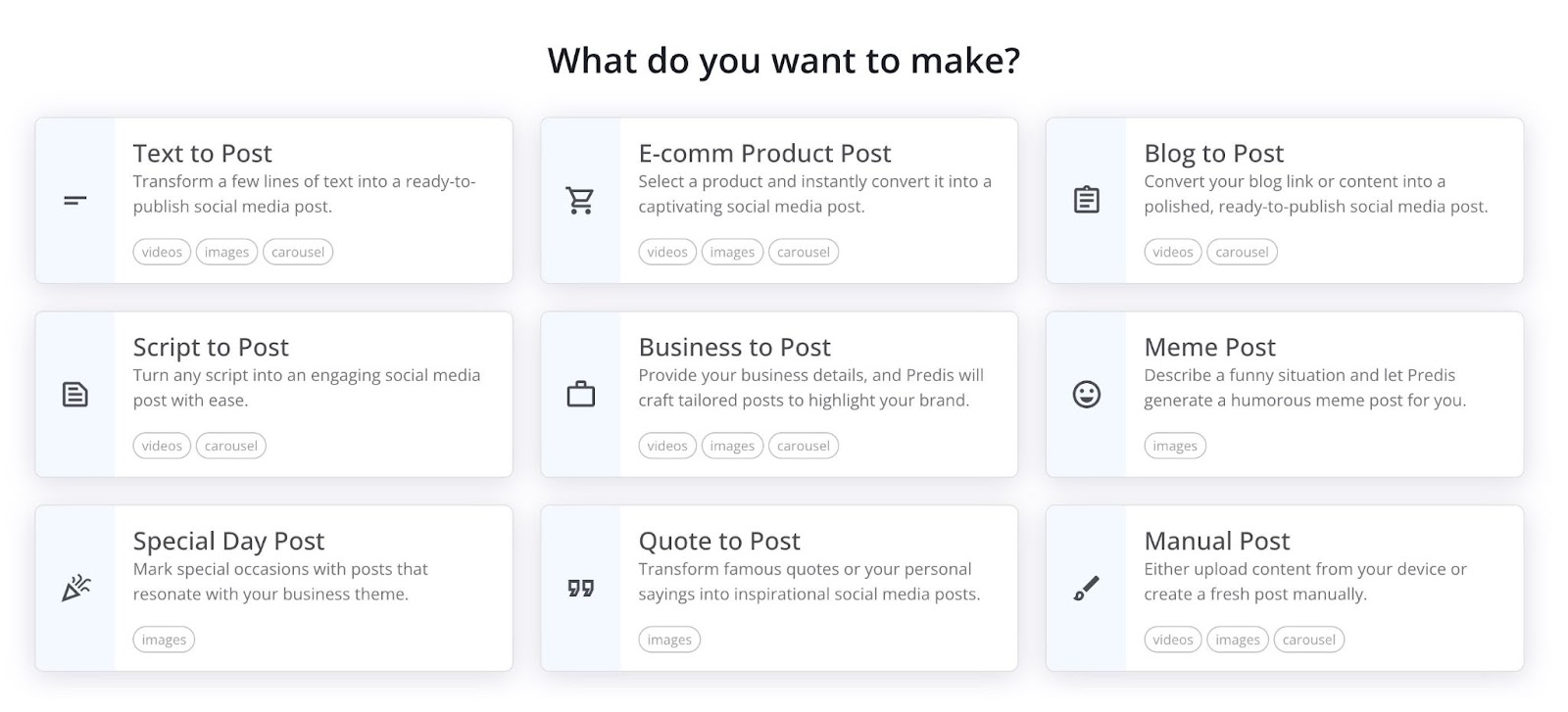The image size is (1568, 712).
Task: Click the quotation marks icon on Quote to Post
Action: (580, 587)
